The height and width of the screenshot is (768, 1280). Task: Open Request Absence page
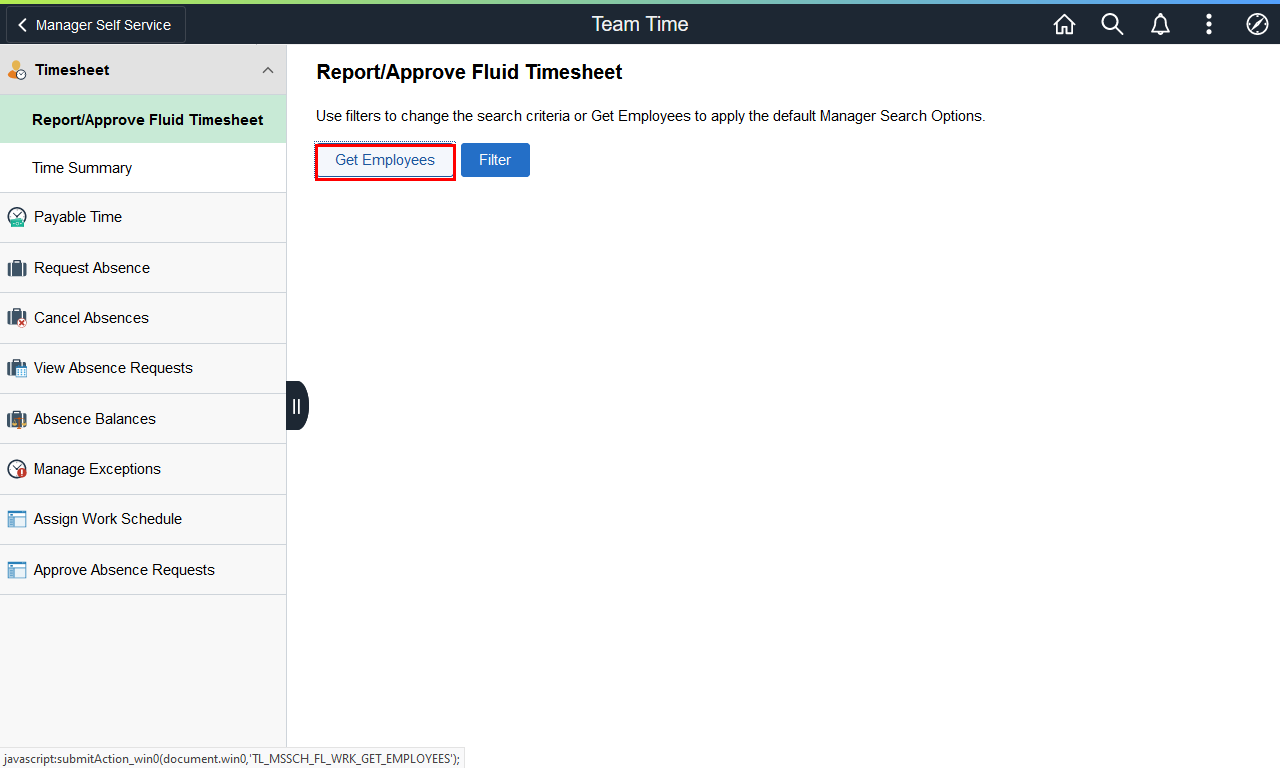coord(143,268)
